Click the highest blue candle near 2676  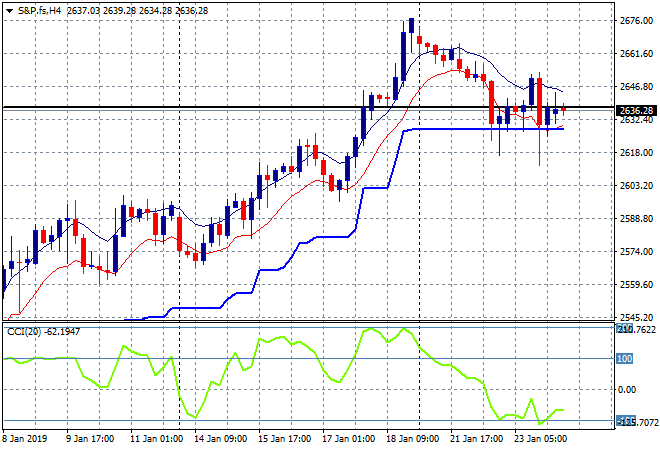[x=411, y=26]
